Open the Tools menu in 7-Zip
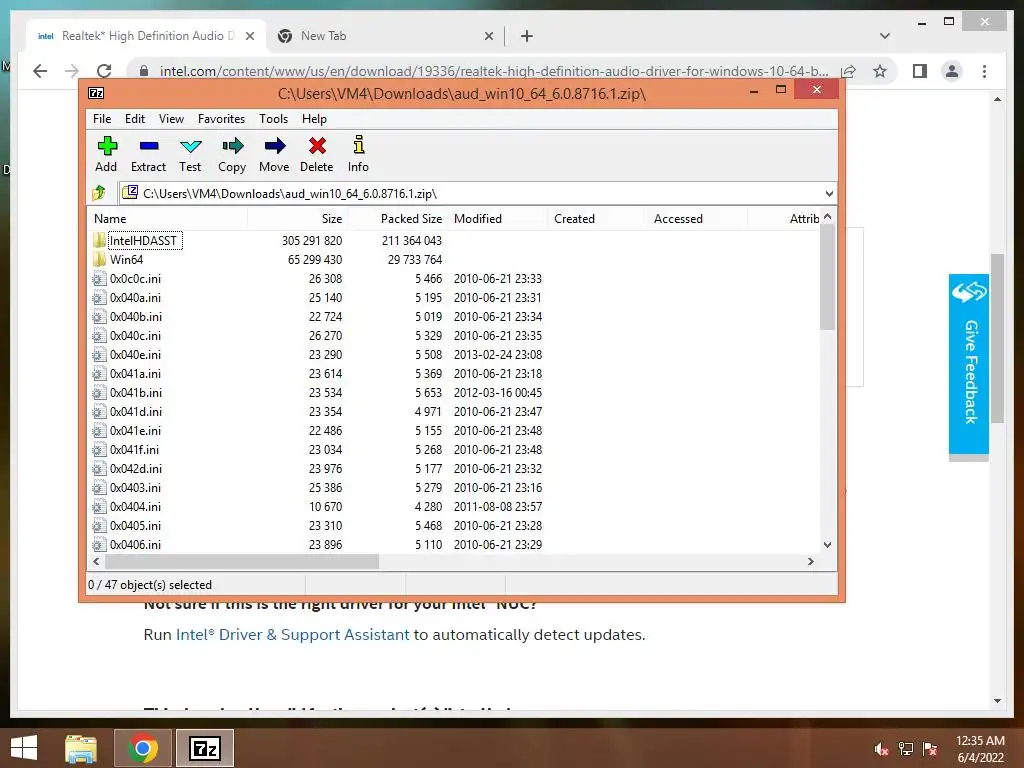Viewport: 1024px width, 768px height. pos(273,119)
